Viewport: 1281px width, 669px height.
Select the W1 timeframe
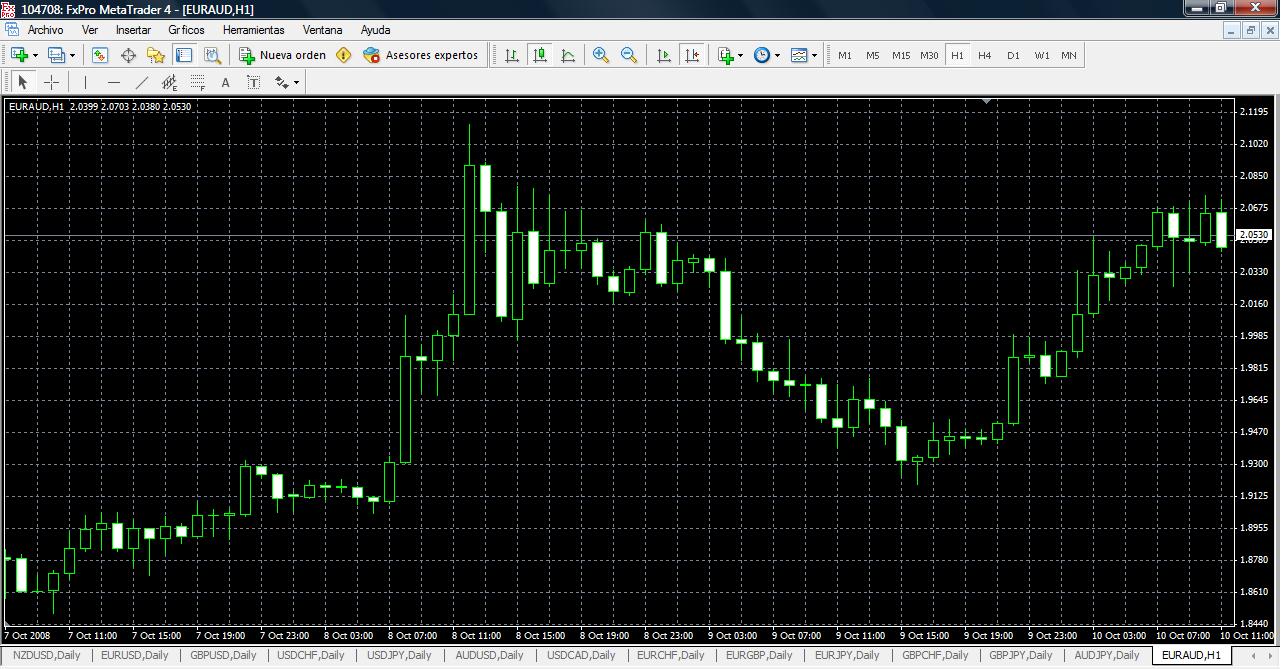click(x=1041, y=55)
